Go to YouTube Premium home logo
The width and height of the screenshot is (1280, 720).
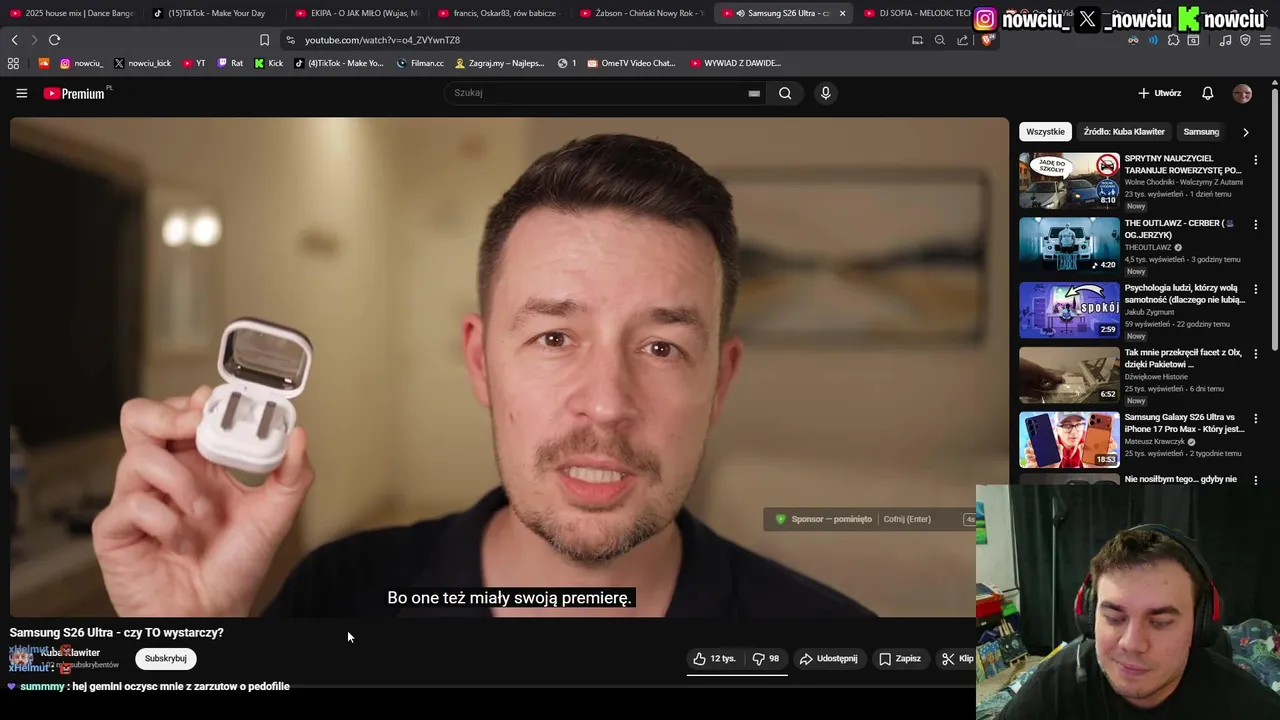(x=75, y=93)
